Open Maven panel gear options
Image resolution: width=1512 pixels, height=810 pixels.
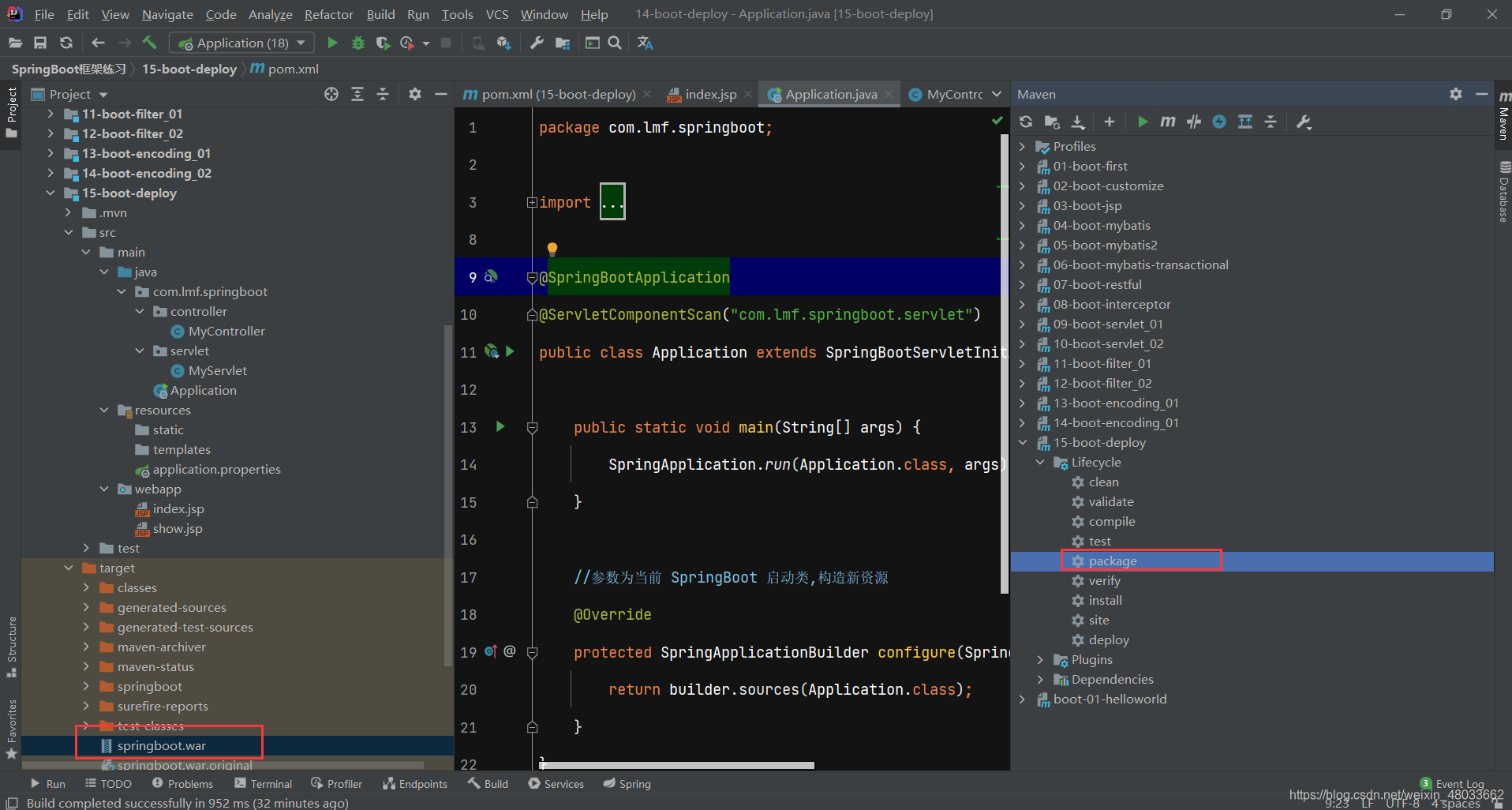(1456, 94)
